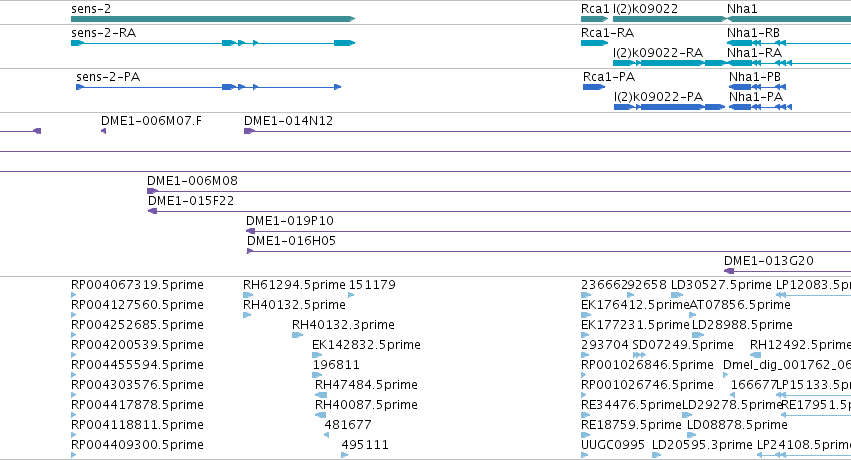Viewport: 851px width, 460px height.
Task: Click the RP004252685.5prime EST label
Action: click(x=137, y=325)
